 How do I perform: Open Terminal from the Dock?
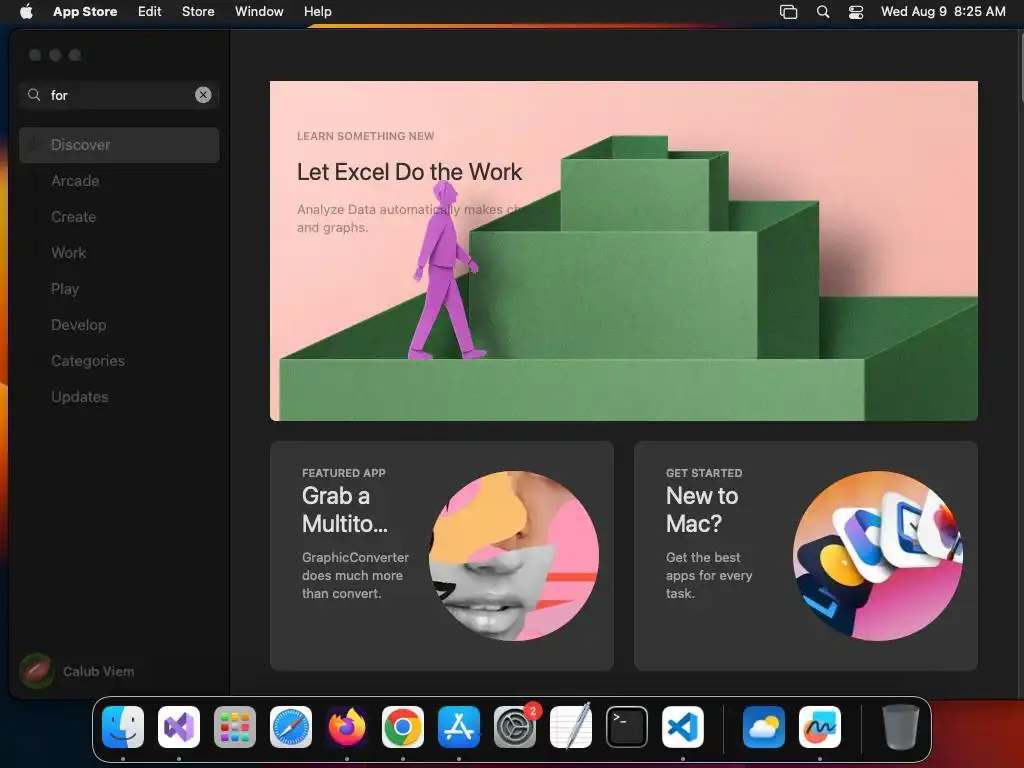pyautogui.click(x=627, y=727)
